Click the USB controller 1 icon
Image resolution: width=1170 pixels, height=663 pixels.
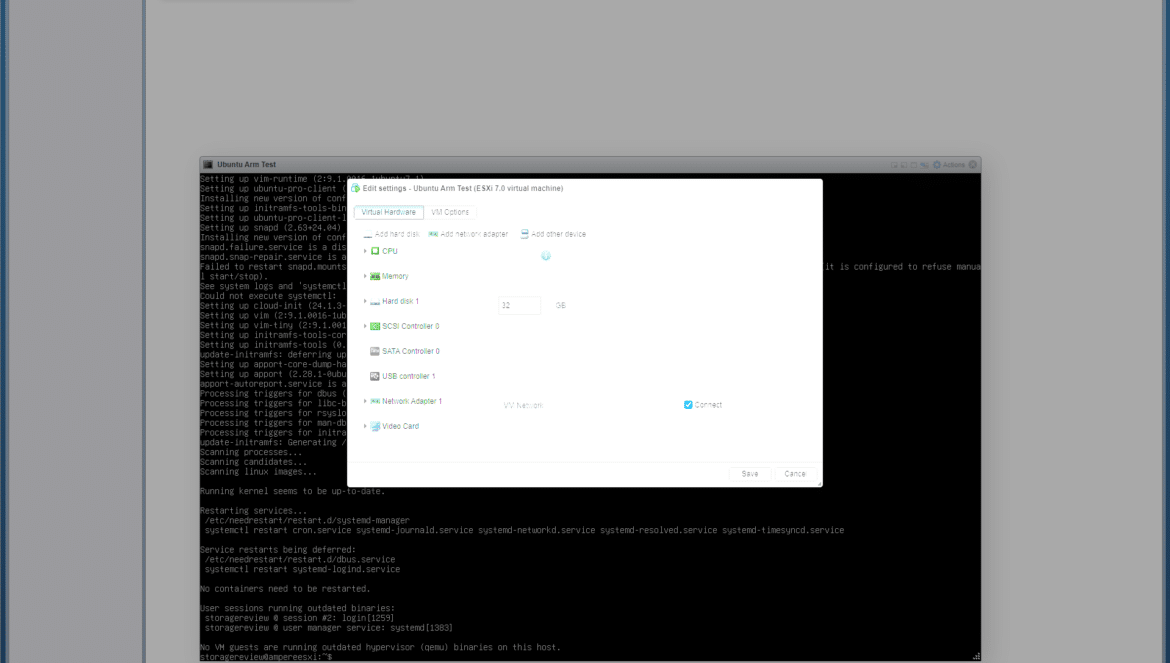375,376
